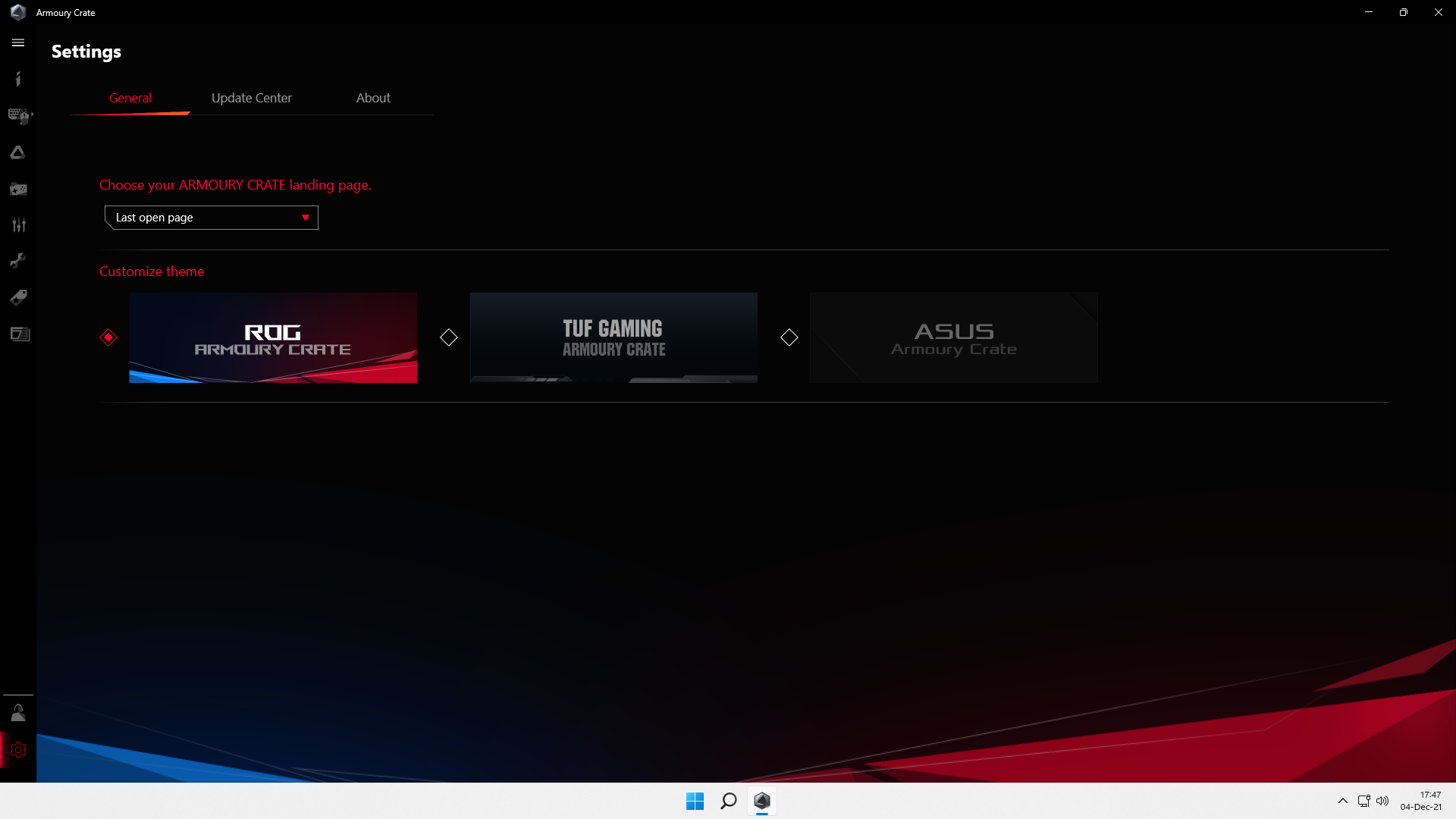
Task: Open the landing page dropdown
Action: coord(211,218)
